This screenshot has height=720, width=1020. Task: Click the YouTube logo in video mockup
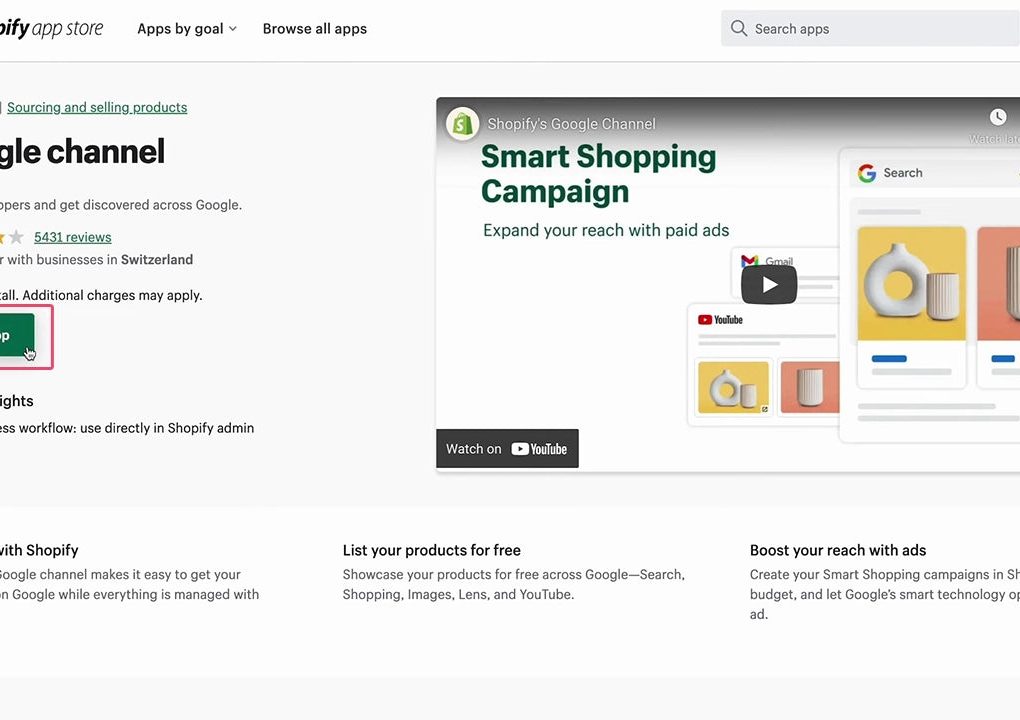pos(720,320)
